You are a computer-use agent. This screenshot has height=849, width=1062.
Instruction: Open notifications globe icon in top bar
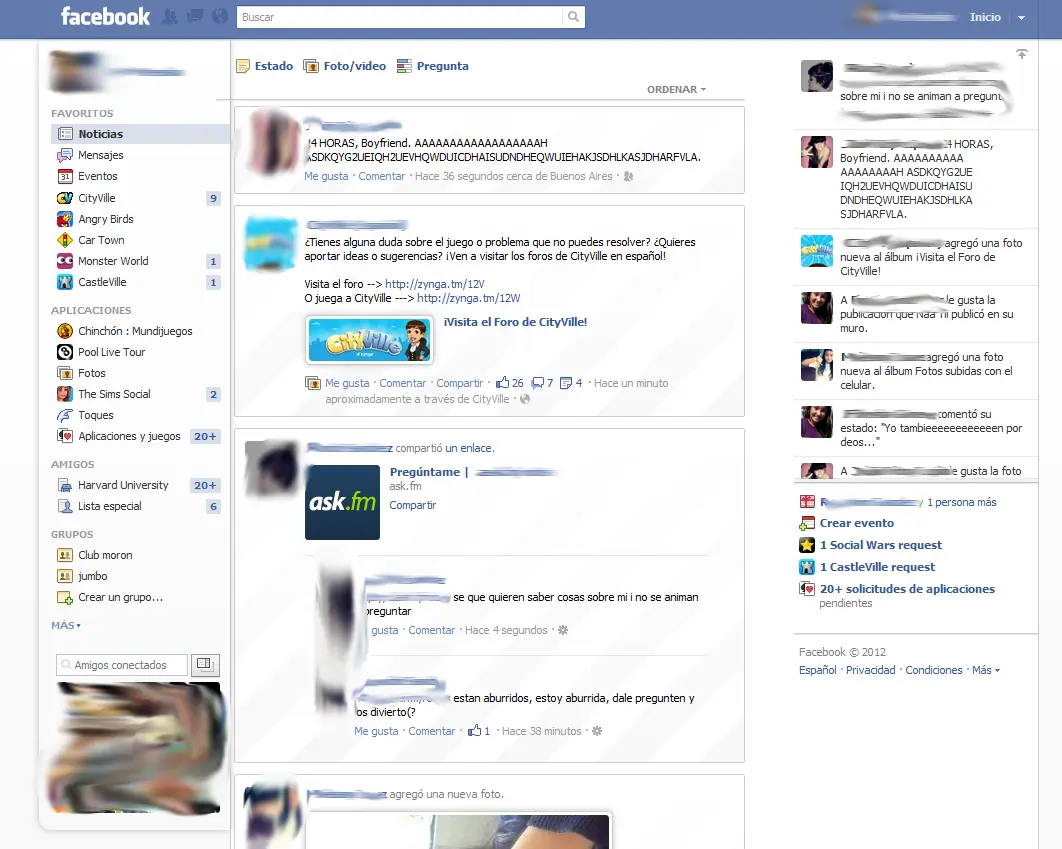(220, 16)
